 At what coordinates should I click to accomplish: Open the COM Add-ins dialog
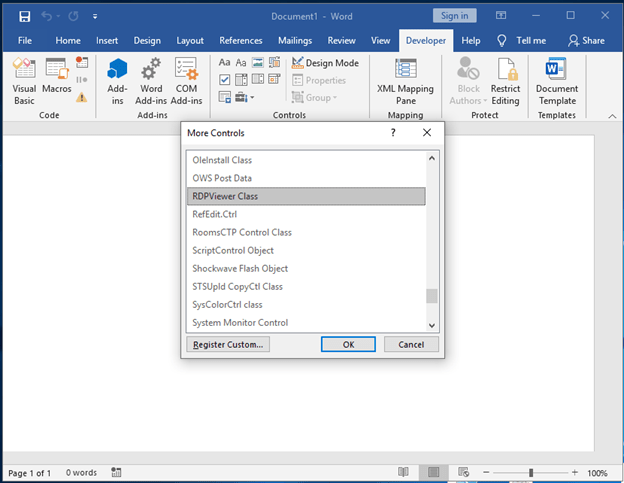pyautogui.click(x=186, y=79)
